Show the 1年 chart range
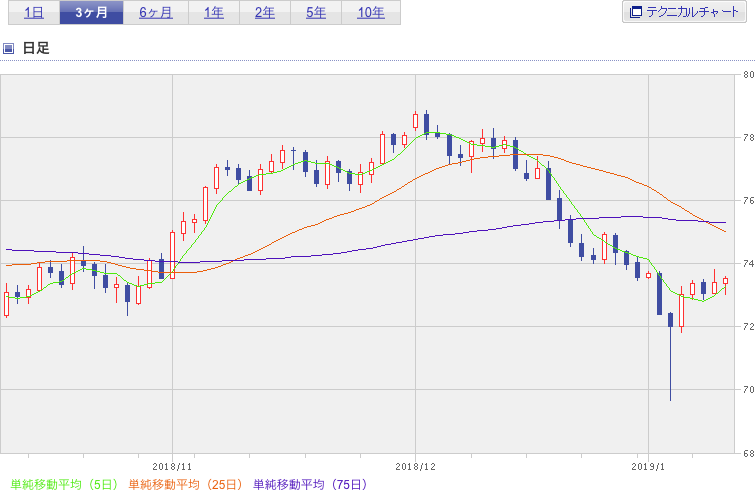The image size is (755, 493). [x=214, y=13]
